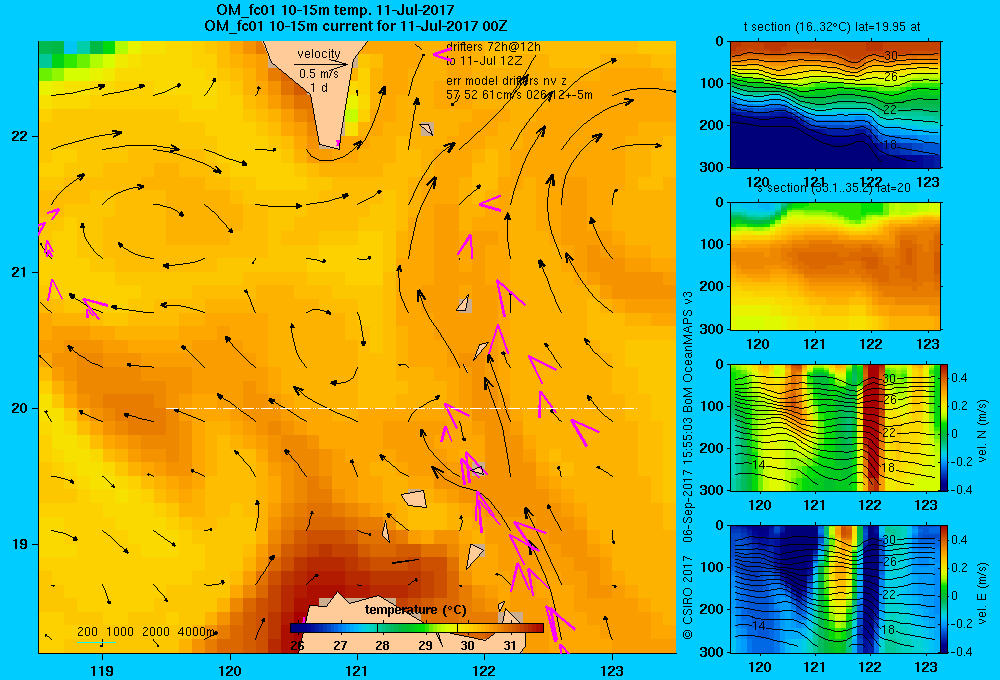
Task: Click the 't section (16..32°C) lat=19.95 at' title
Action: click(x=832, y=27)
